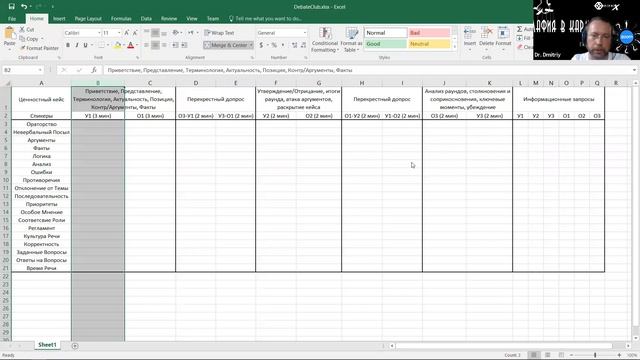Decrease font size with the smaller A icon
The height and width of the screenshot is (360, 640).
point(135,33)
